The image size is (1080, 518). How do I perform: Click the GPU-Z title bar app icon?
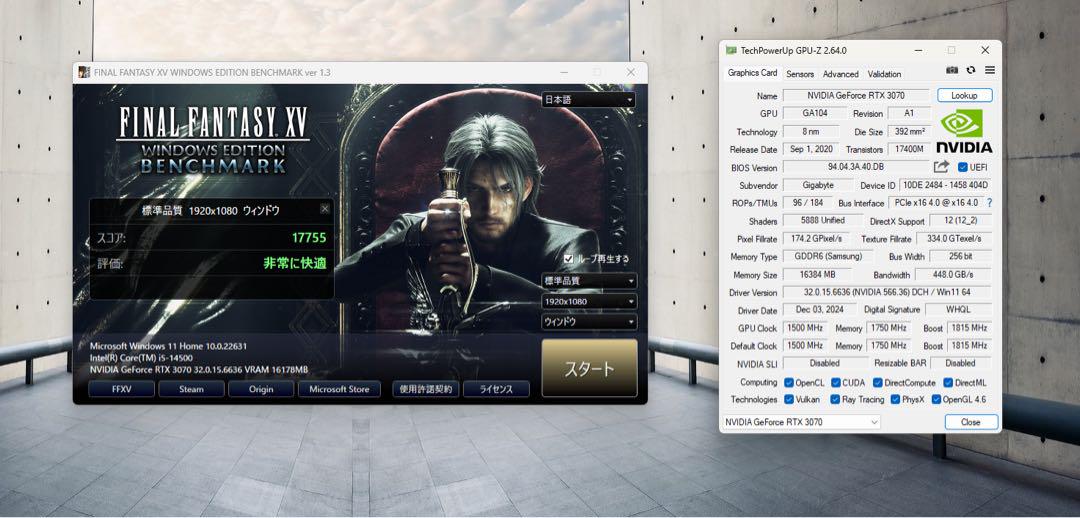click(x=731, y=50)
